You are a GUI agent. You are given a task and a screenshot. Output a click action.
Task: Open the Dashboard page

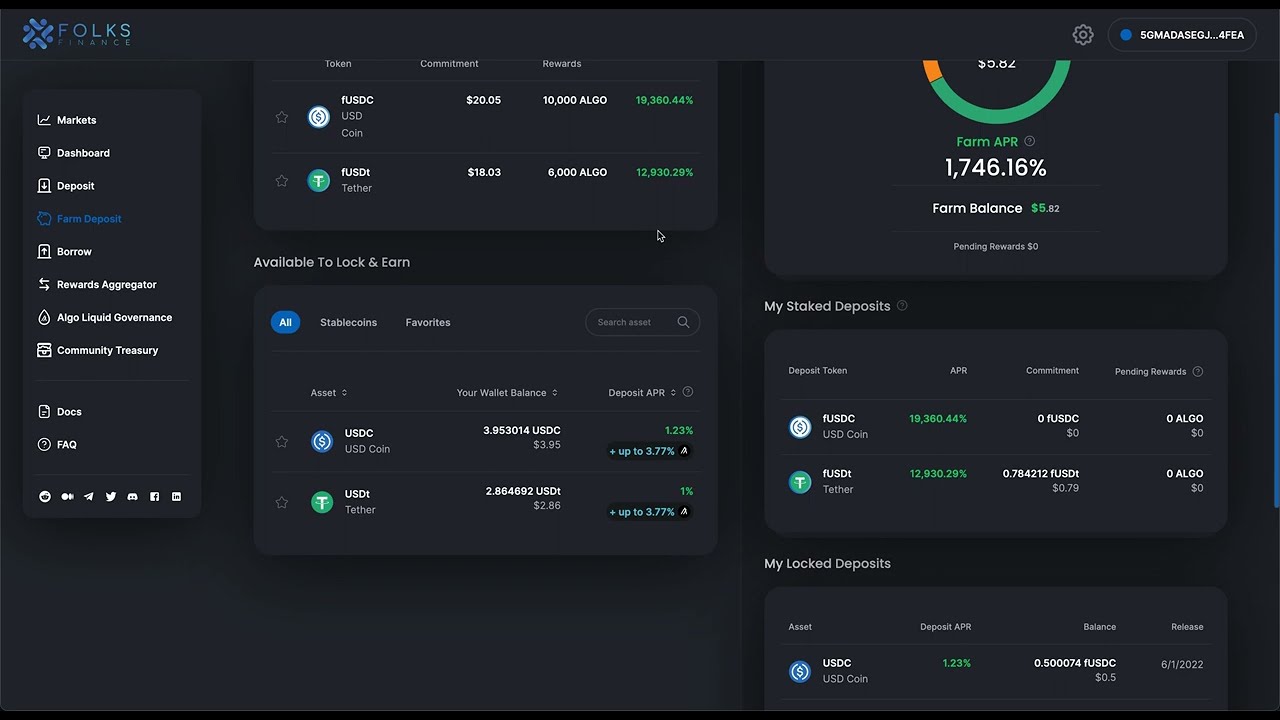[x=74, y=153]
